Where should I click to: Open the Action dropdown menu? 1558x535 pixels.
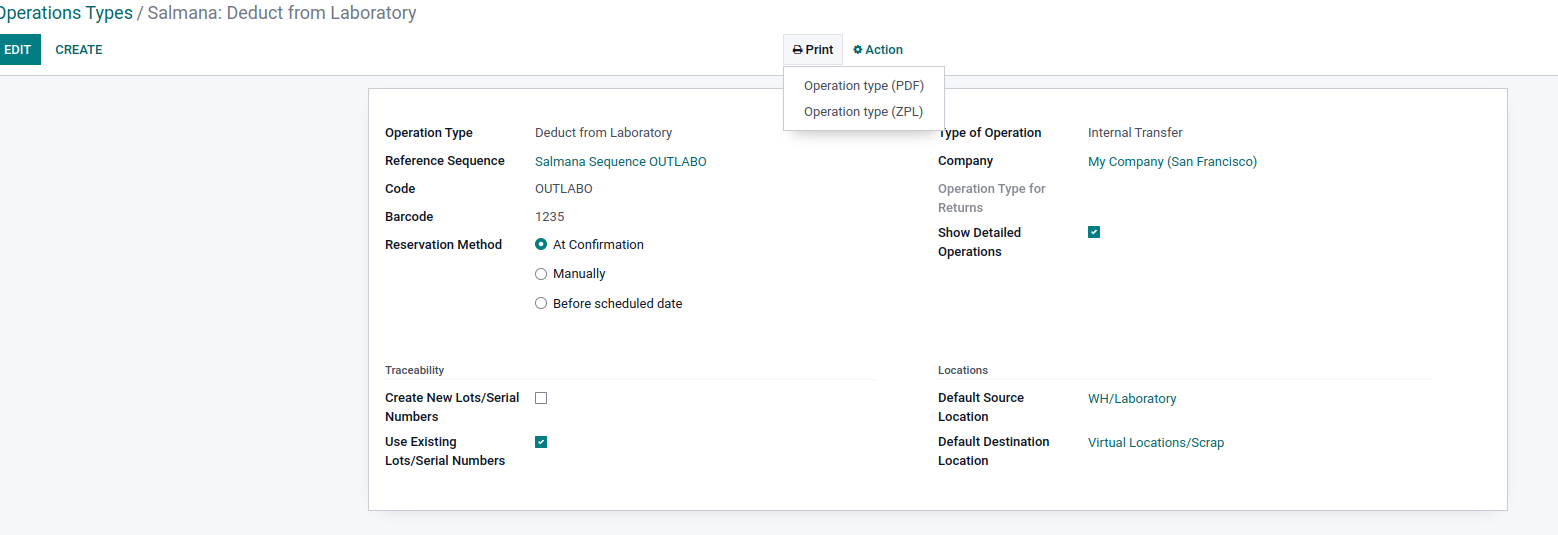[x=878, y=50]
